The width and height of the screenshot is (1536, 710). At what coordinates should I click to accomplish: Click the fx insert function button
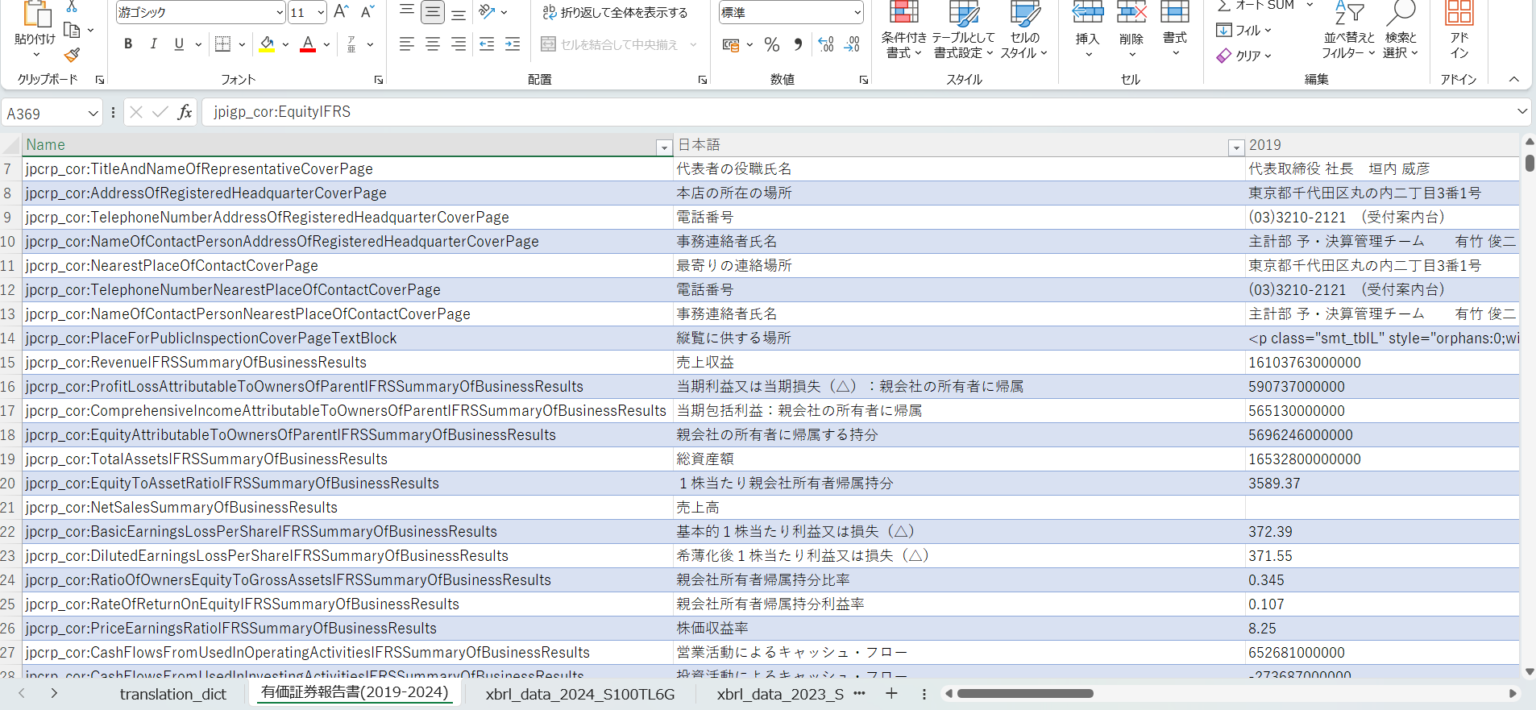click(185, 112)
